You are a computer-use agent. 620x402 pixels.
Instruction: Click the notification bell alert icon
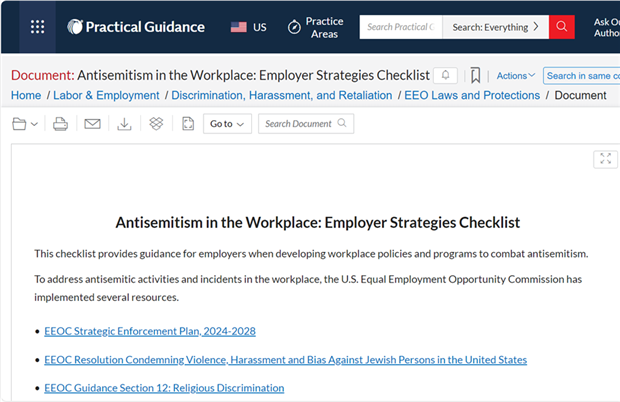[445, 75]
